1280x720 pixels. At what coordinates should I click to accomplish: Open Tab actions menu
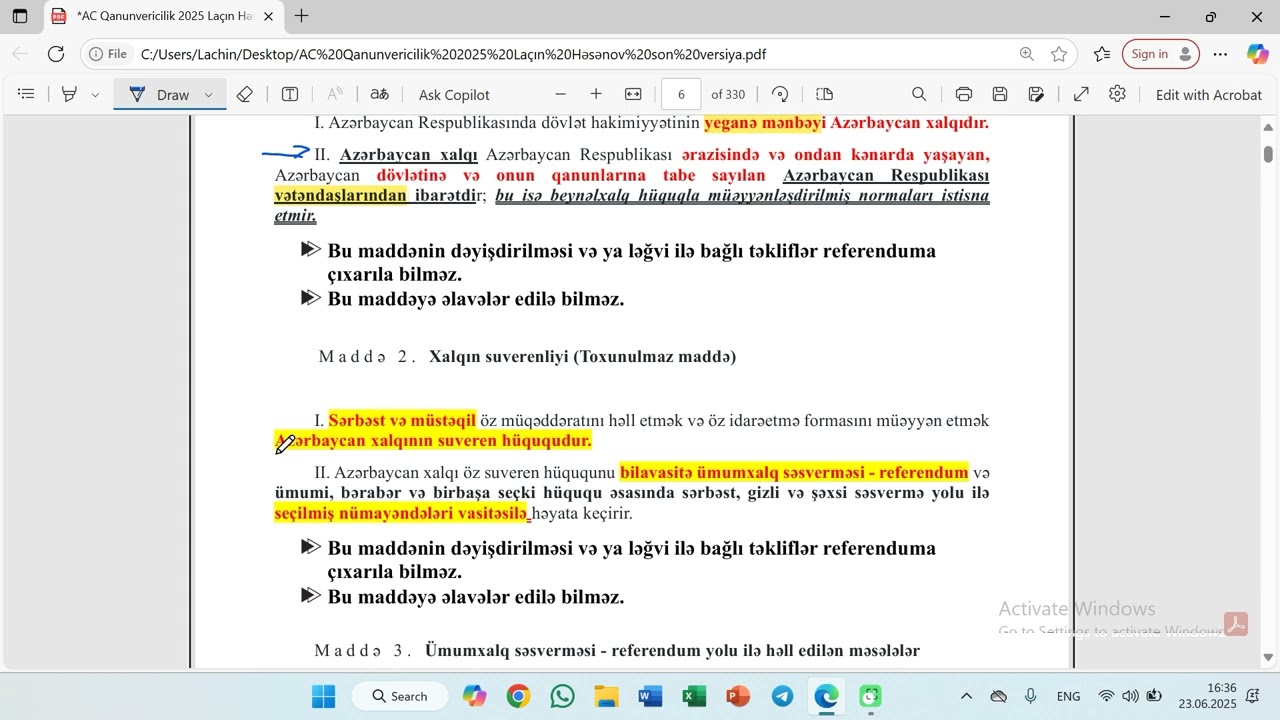tap(20, 16)
